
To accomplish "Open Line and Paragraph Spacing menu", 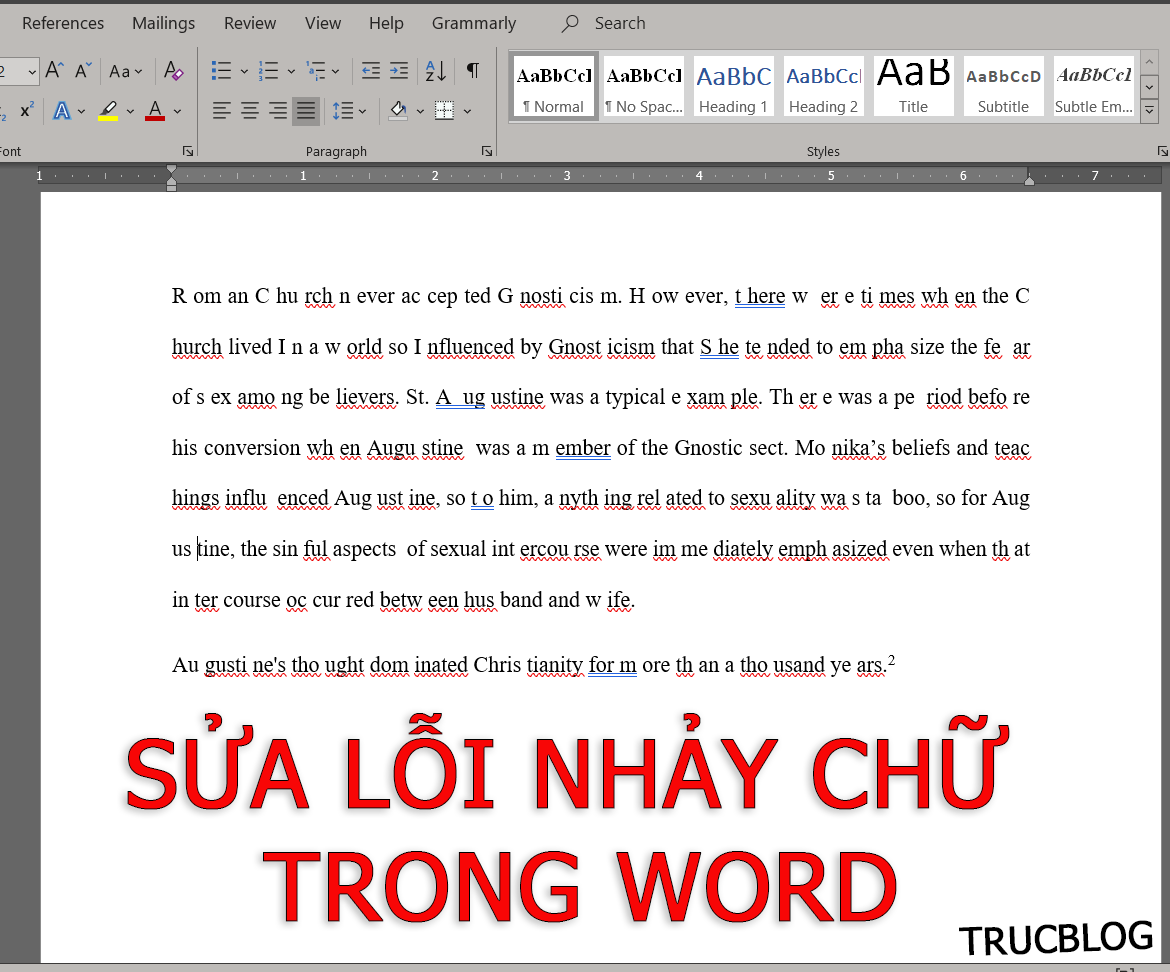I will tap(349, 111).
